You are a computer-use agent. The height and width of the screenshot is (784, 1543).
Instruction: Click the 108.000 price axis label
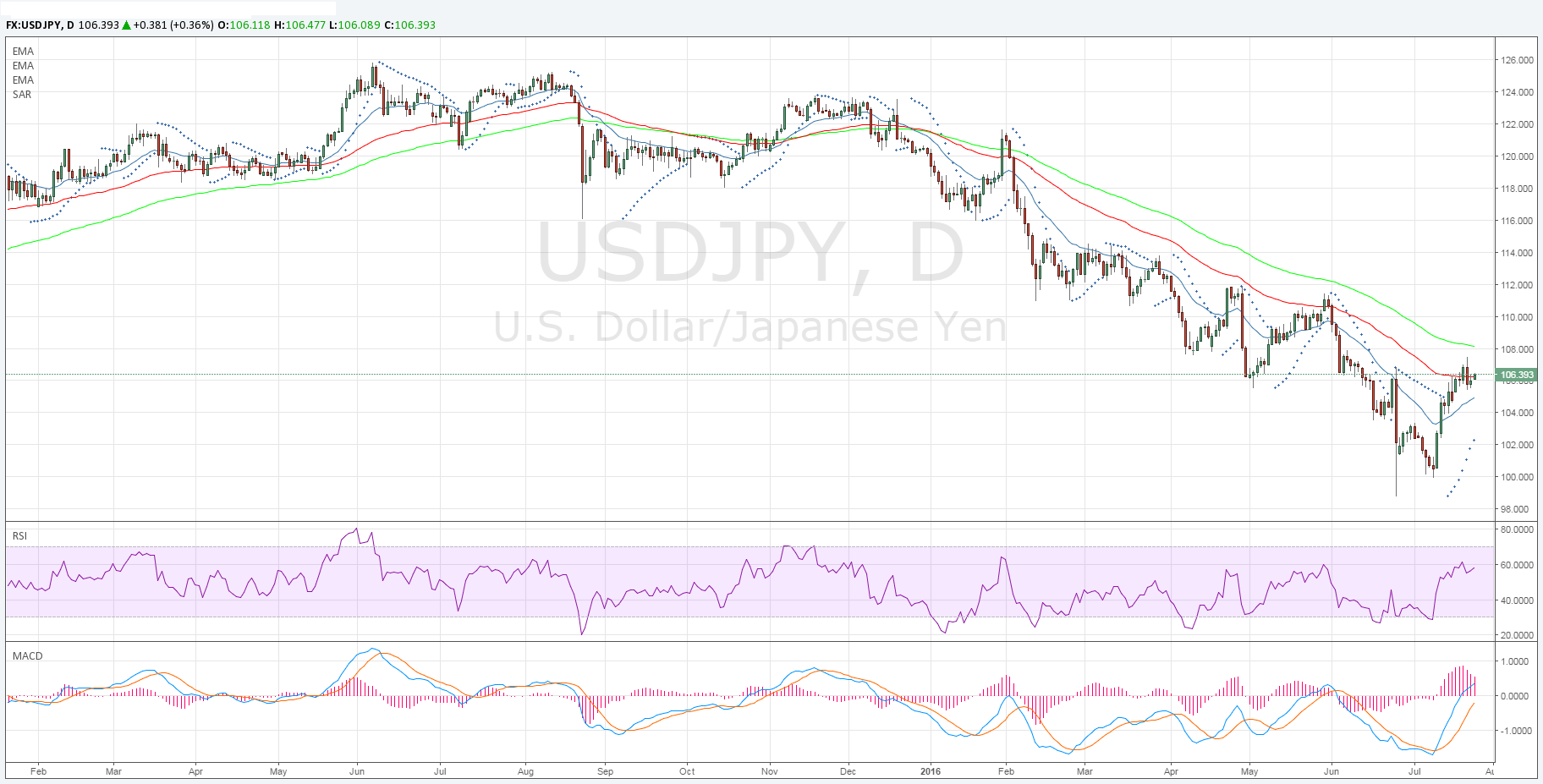tap(1517, 349)
